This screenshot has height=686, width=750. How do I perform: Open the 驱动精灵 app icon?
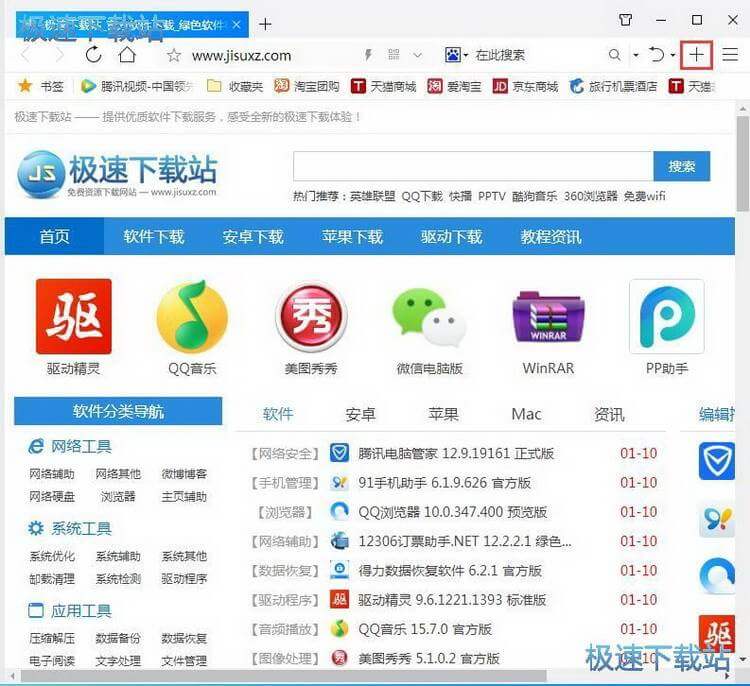tap(74, 316)
